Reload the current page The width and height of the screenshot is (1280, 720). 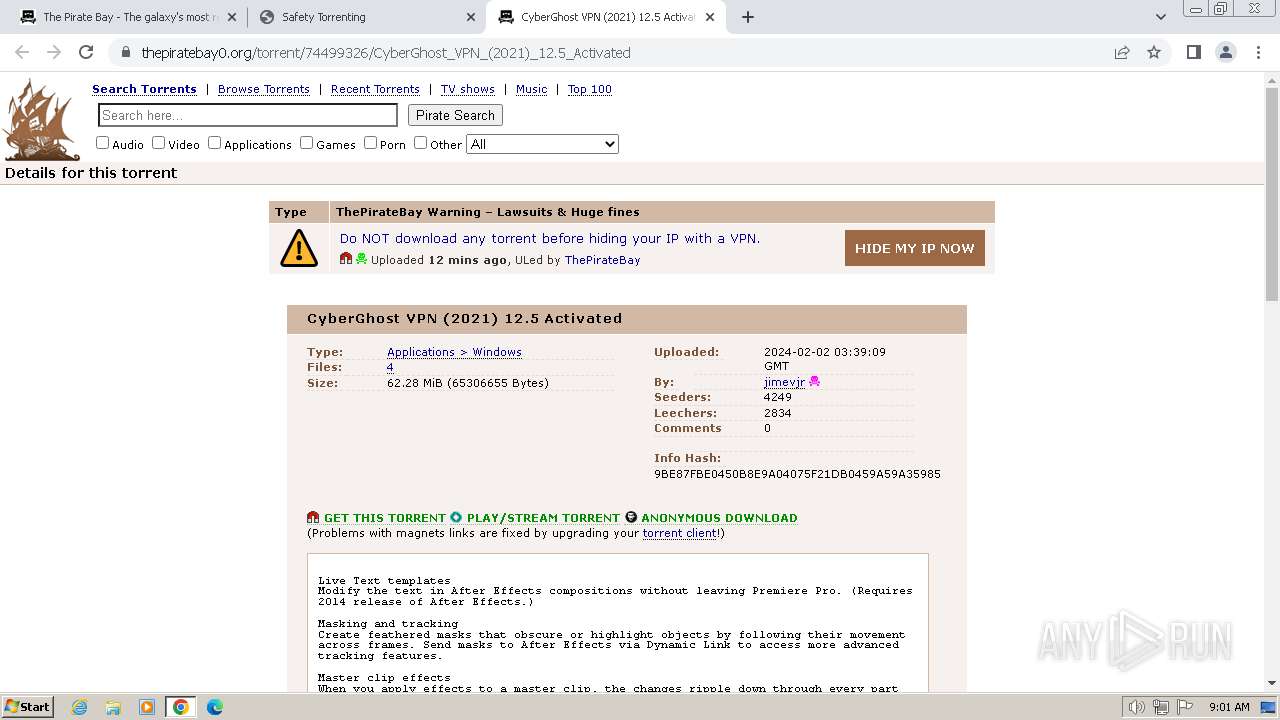[x=86, y=53]
